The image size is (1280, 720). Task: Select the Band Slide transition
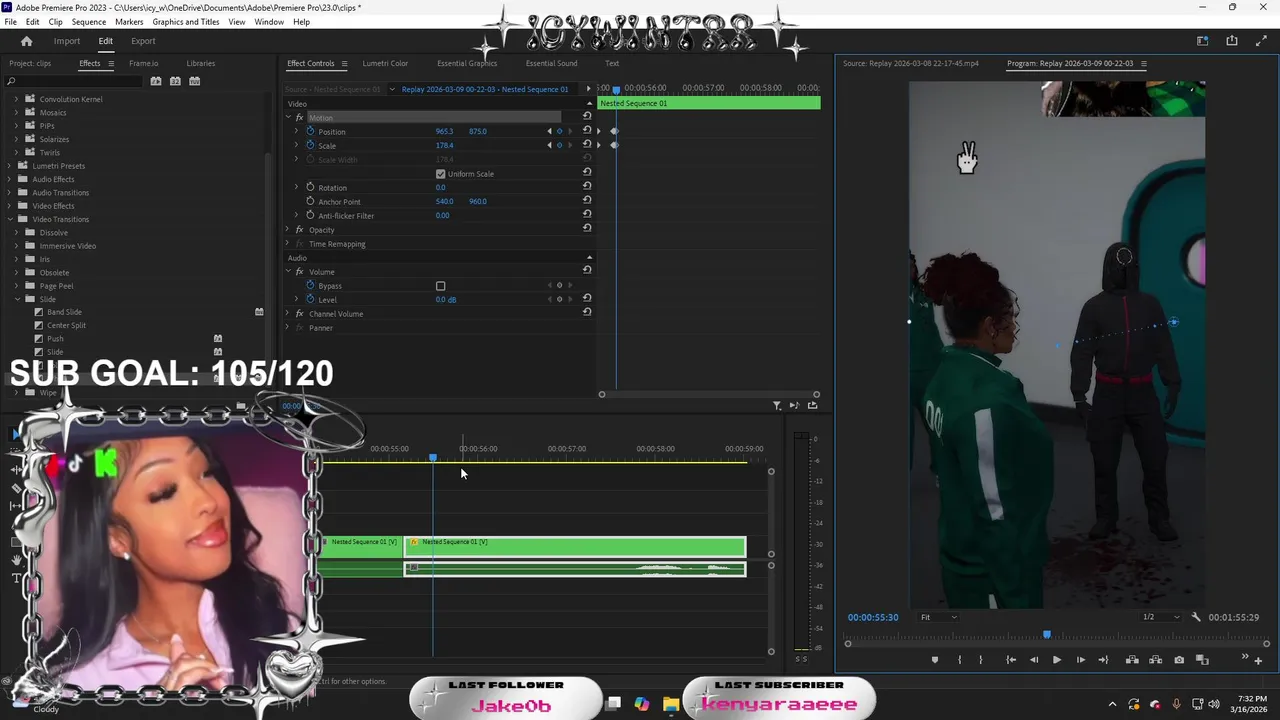(64, 312)
